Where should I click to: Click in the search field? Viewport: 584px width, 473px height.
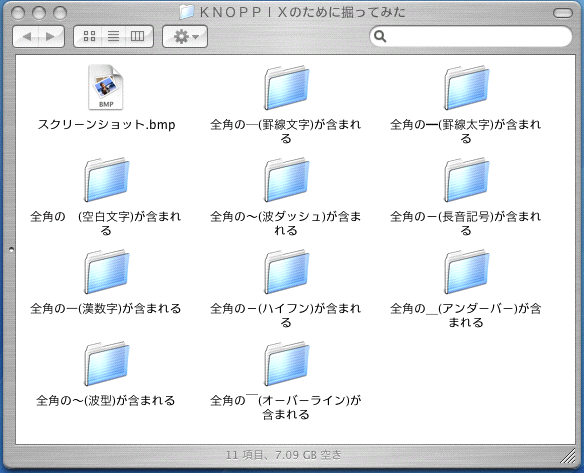[470, 36]
